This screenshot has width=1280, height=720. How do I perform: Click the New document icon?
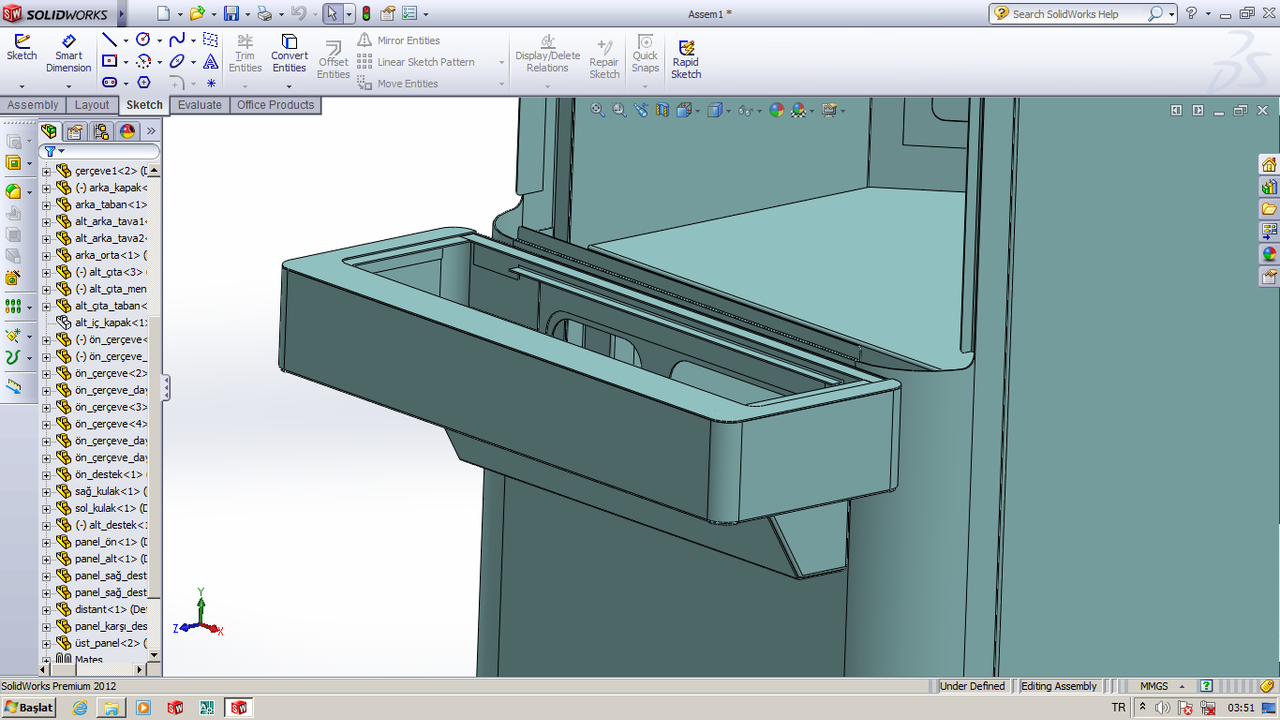point(164,14)
